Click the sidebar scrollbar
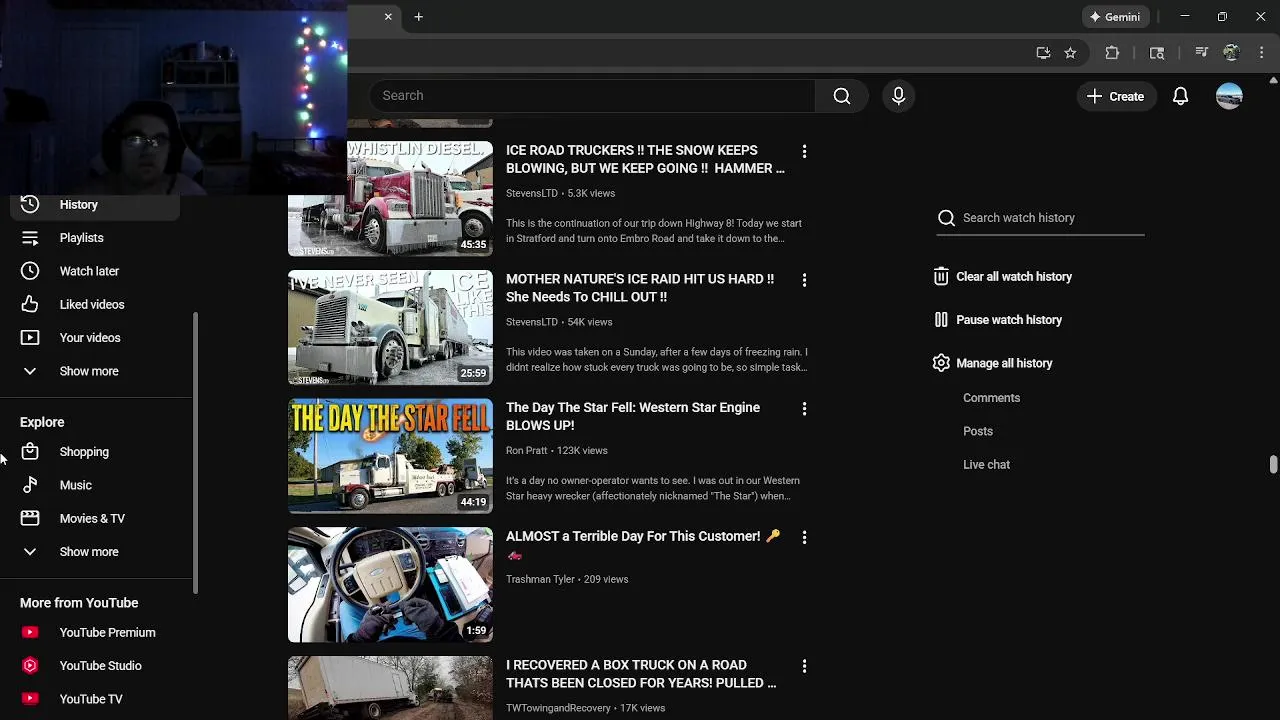Image resolution: width=1280 pixels, height=720 pixels. pyautogui.click(x=195, y=453)
